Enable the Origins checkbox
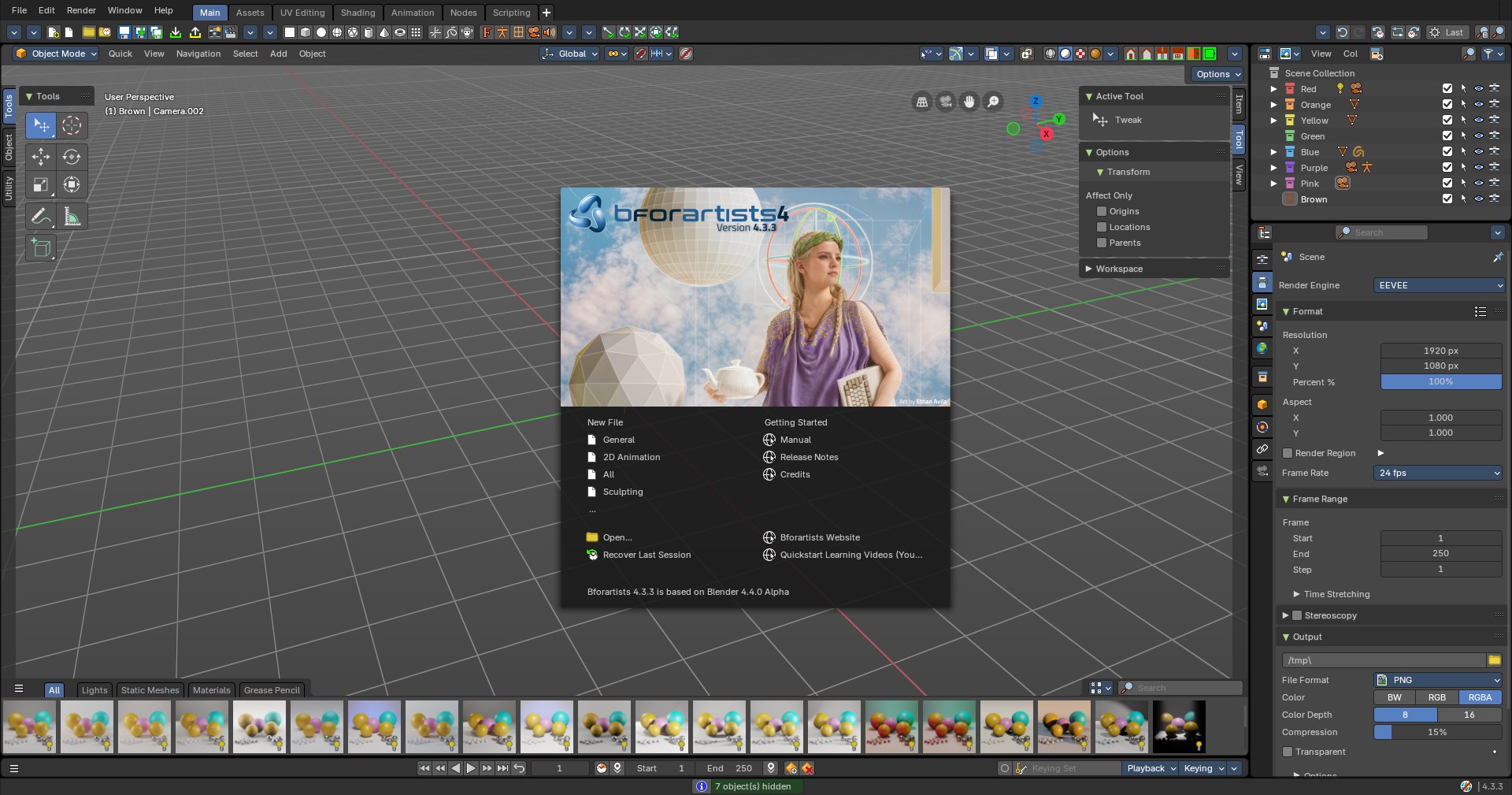Viewport: 1512px width, 795px height. tap(1102, 211)
